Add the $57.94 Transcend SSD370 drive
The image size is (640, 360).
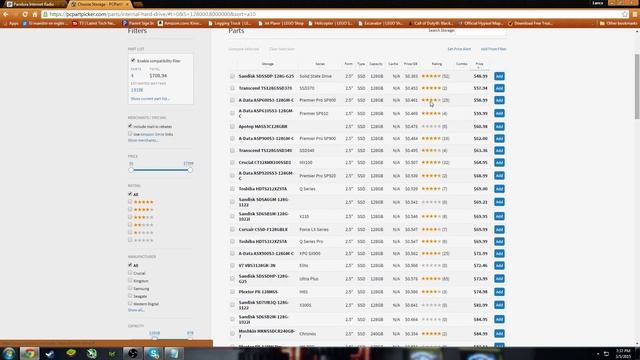point(499,88)
